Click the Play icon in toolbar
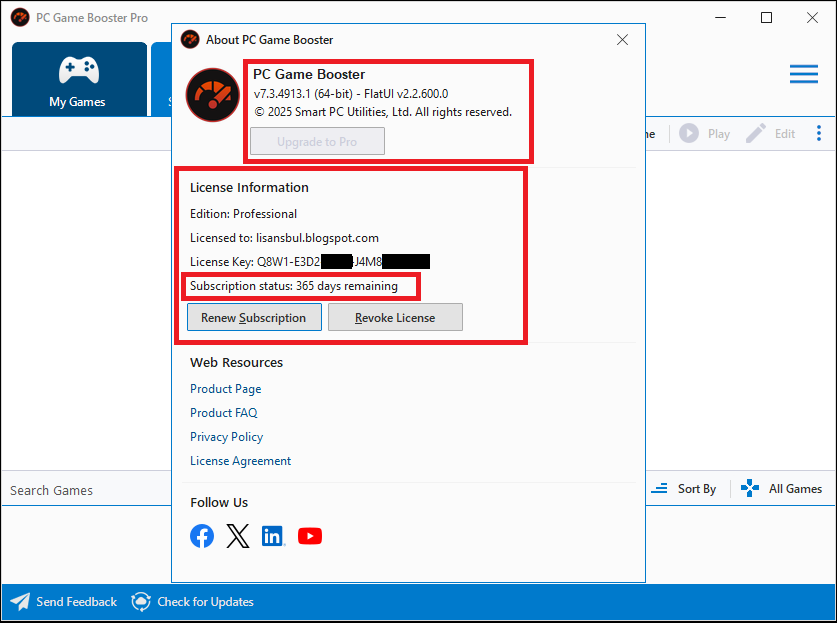Image resolution: width=837 pixels, height=623 pixels. tap(689, 134)
